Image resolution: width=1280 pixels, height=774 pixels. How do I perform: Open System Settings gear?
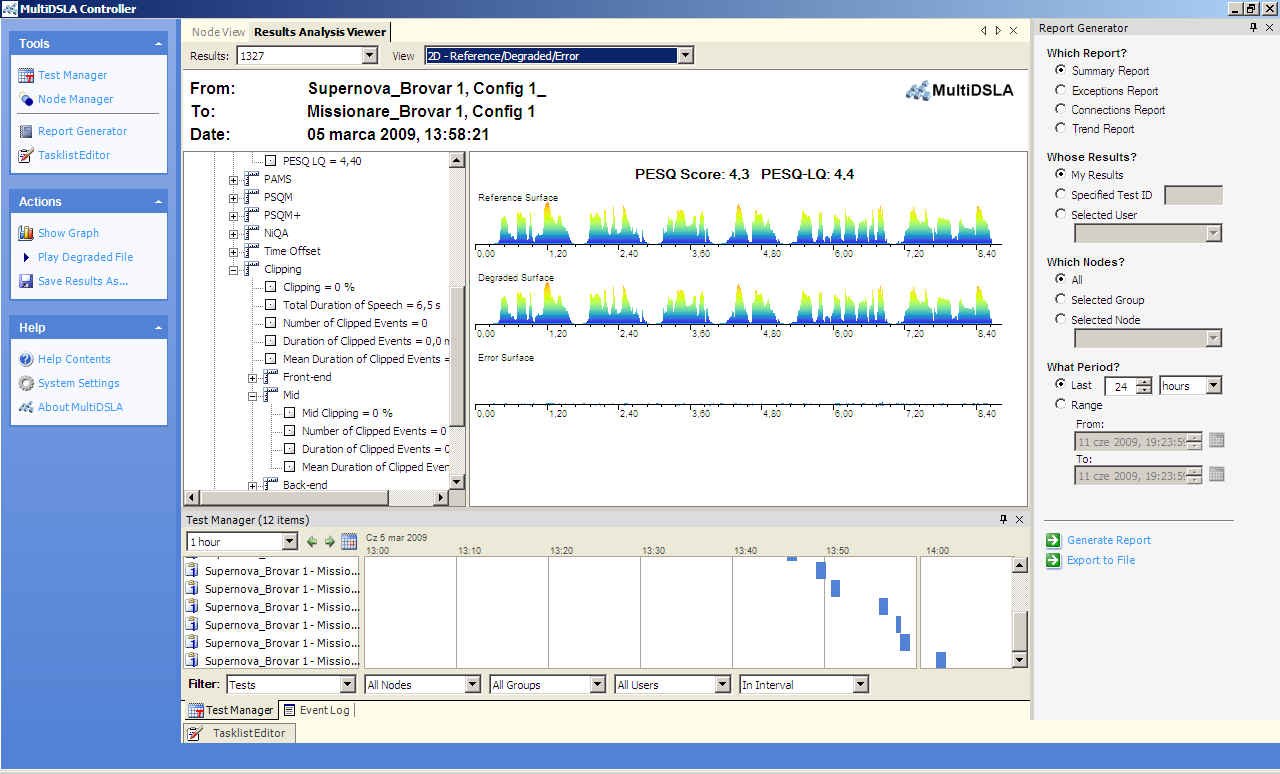26,383
